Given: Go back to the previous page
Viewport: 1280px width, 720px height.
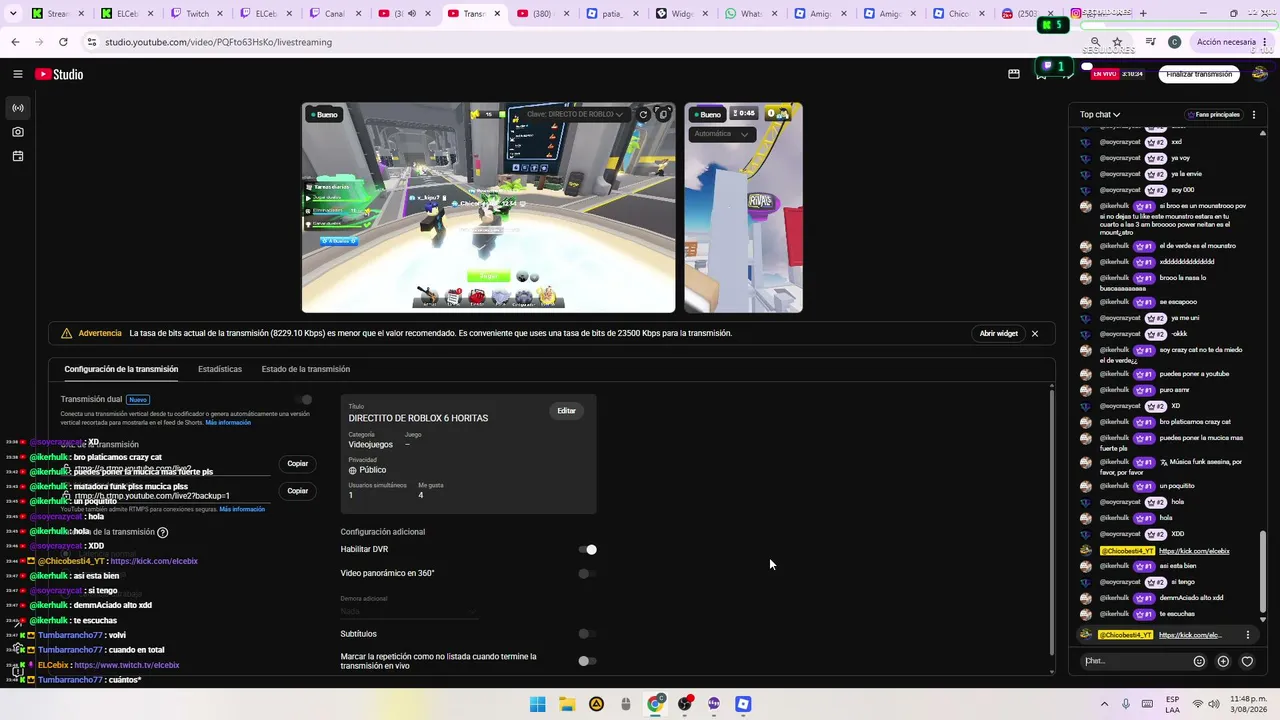Looking at the screenshot, I should click(15, 42).
